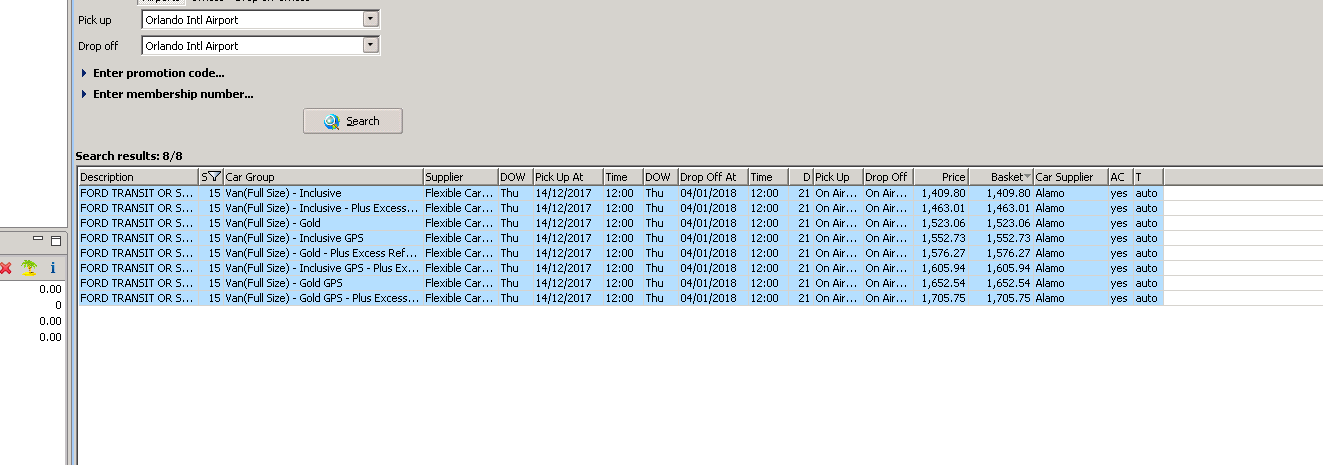Click auto transmission cell in 1,652.54 row
Viewport: 1323px width, 465px height.
coord(1146,283)
